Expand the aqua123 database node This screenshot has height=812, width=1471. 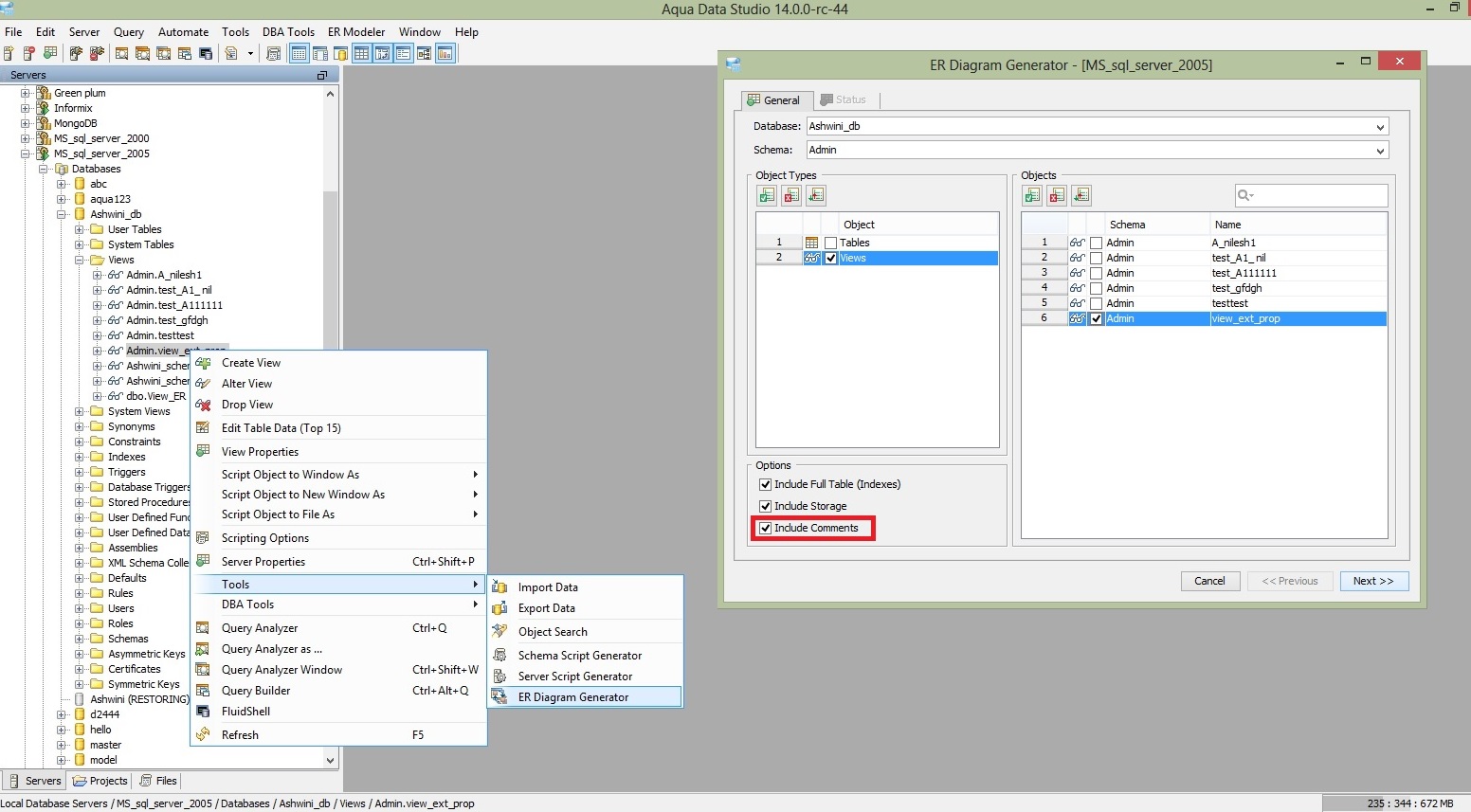click(x=62, y=199)
